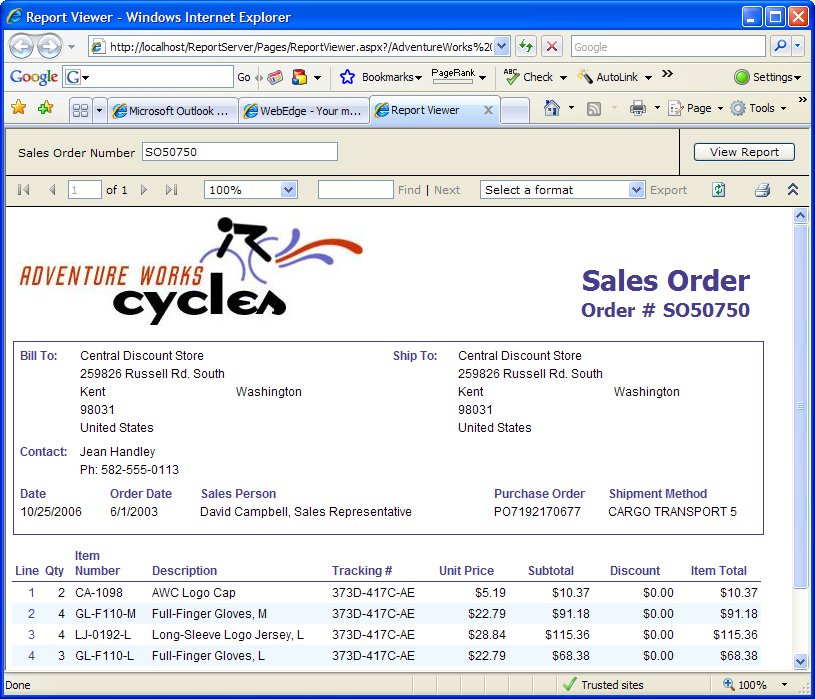Switch to the Microsoft Outlook tab
The width and height of the screenshot is (815, 699).
click(172, 111)
